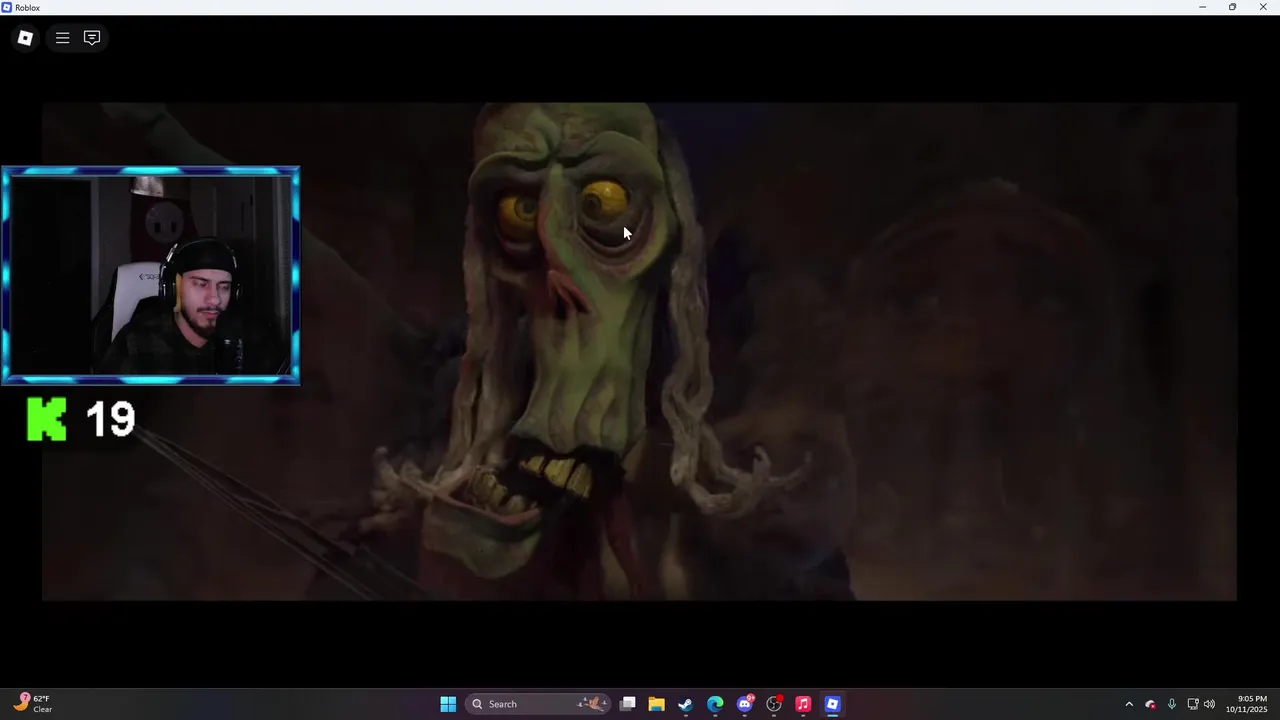Select the Roblox taskbar icon
1280x720 pixels.
(x=832, y=704)
